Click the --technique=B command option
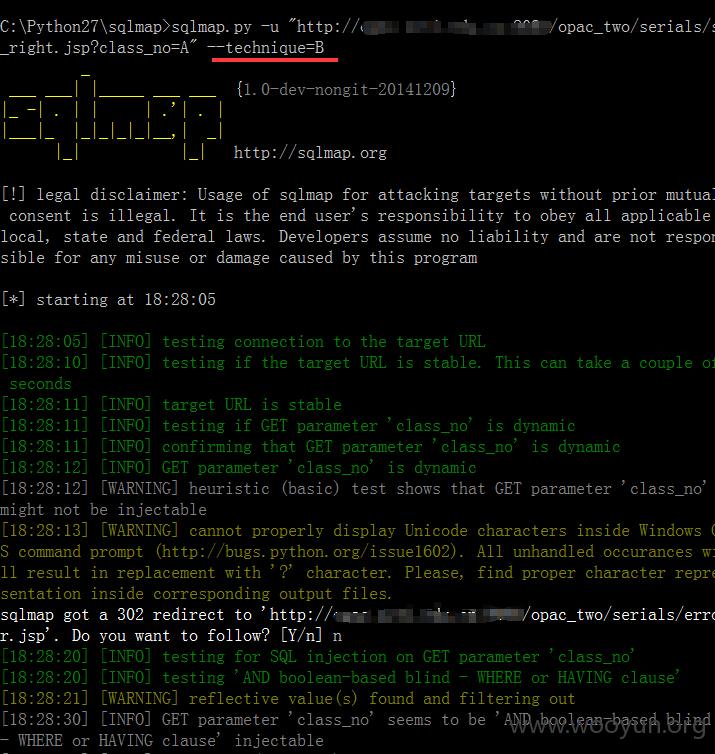The height and width of the screenshot is (754, 715). pos(265,48)
